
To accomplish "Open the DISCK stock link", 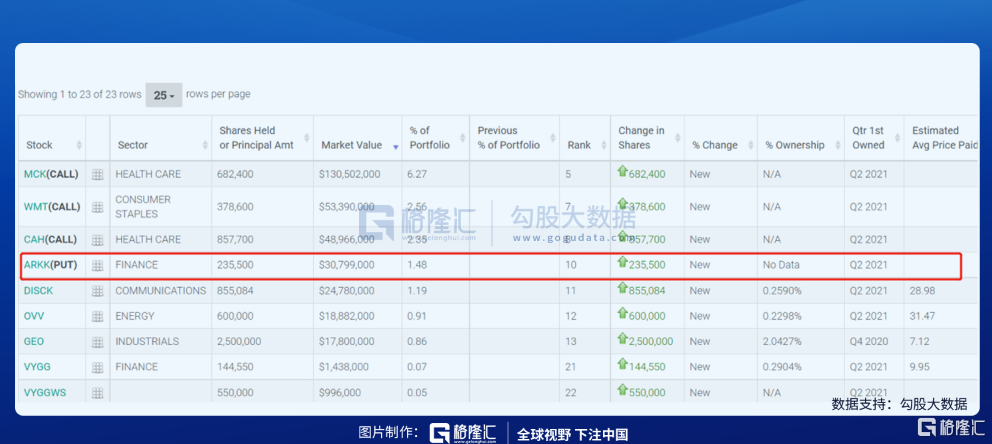I will (x=41, y=291).
